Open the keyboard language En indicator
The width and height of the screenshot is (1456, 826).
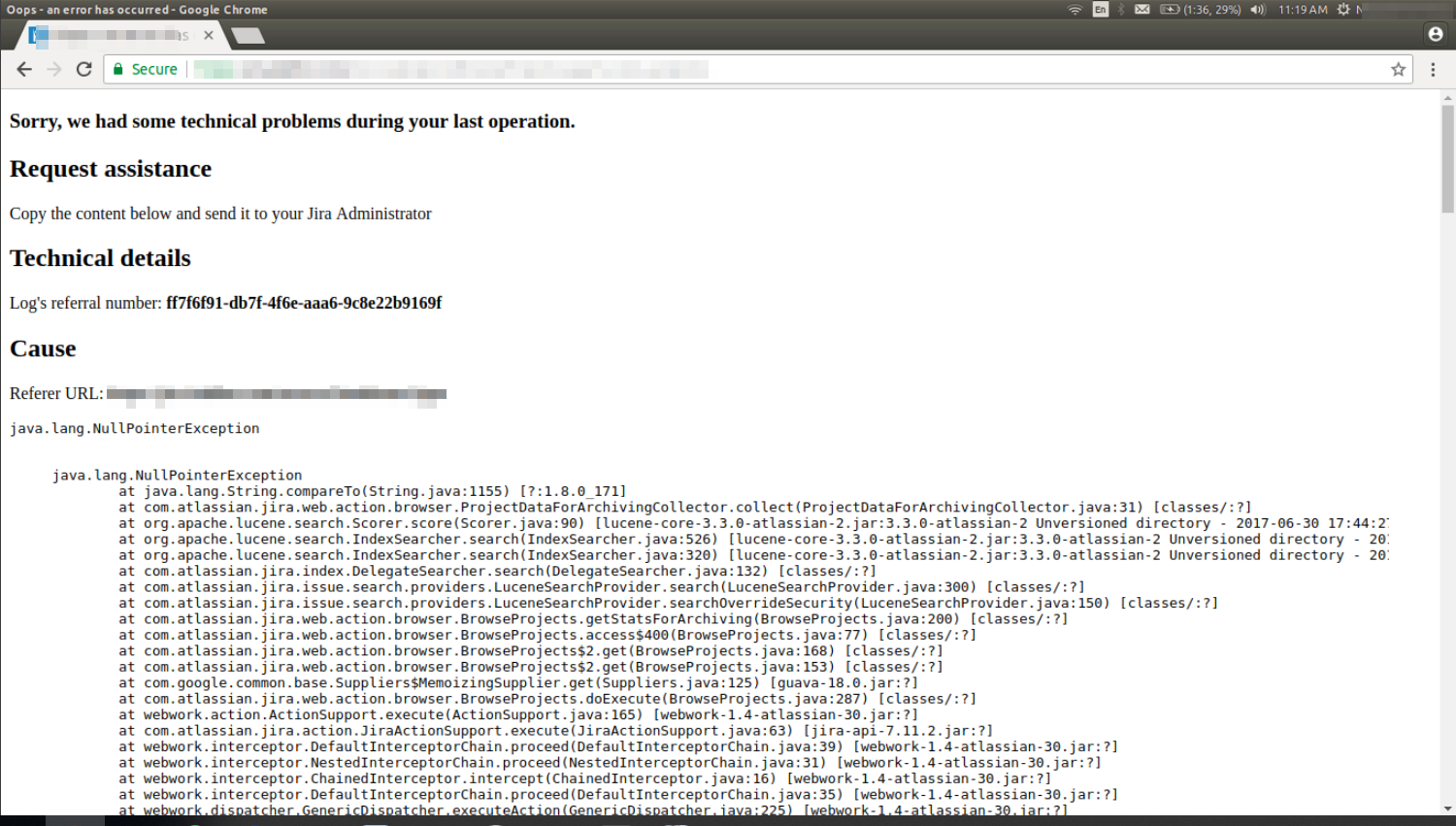coord(1100,10)
